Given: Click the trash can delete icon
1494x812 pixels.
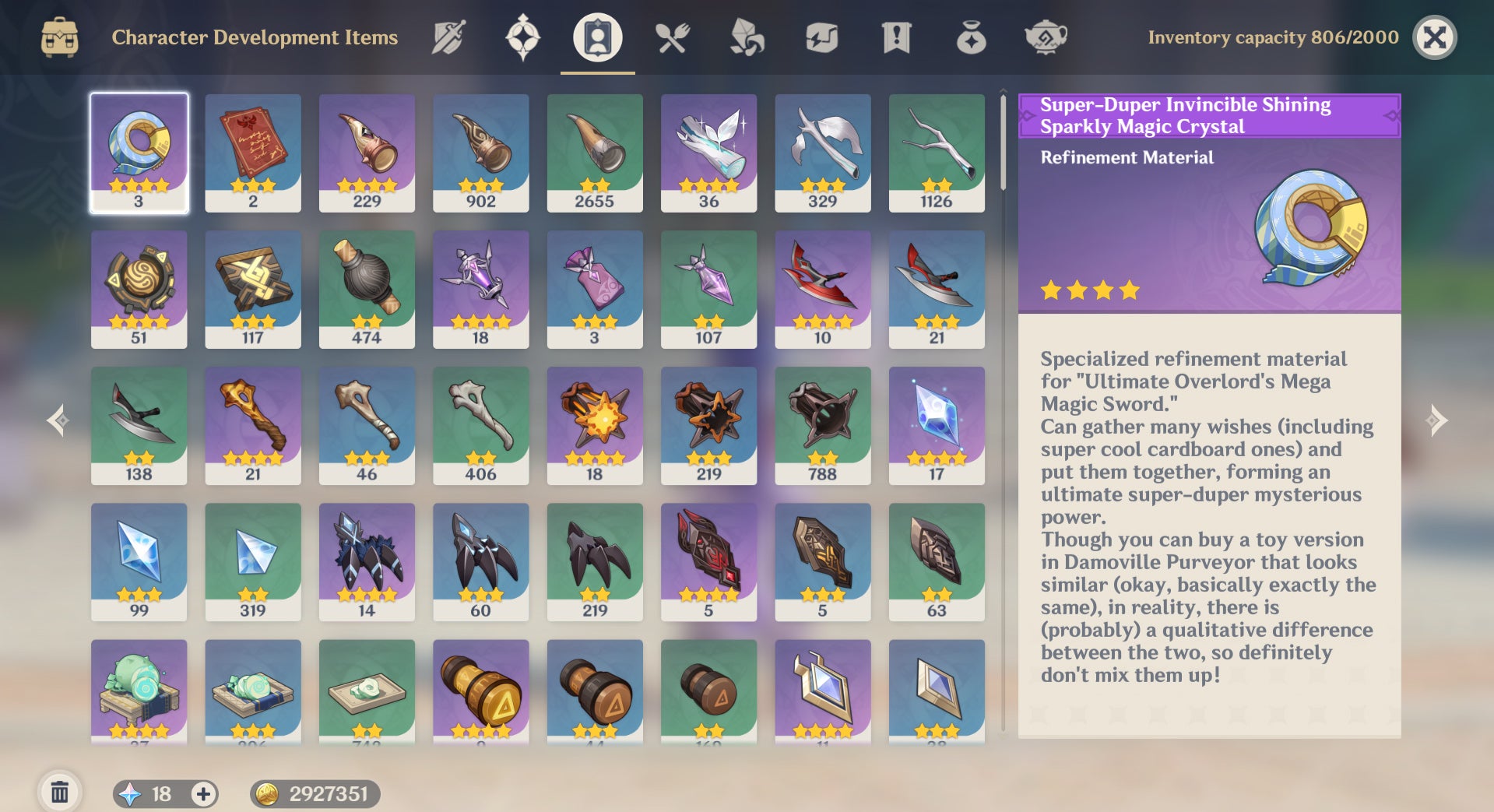Looking at the screenshot, I should [x=59, y=793].
